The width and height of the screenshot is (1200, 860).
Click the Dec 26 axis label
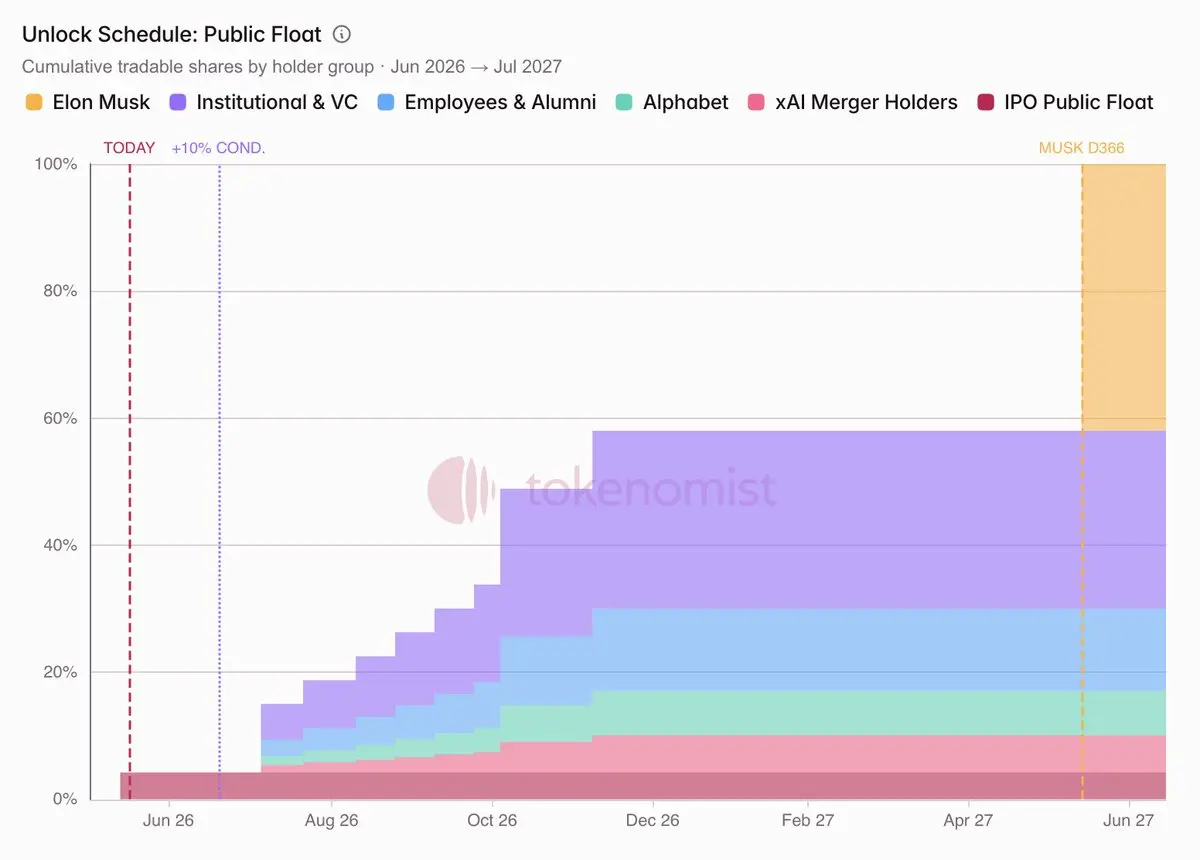[653, 820]
